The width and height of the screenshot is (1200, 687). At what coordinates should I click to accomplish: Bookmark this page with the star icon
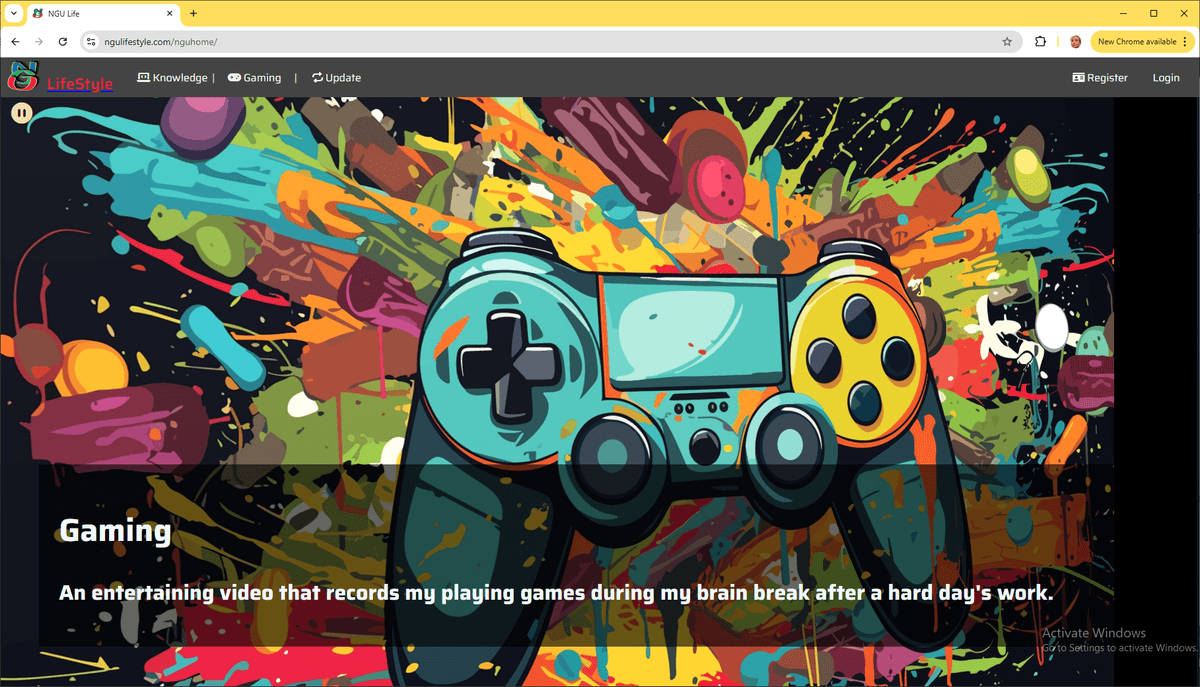click(x=1007, y=42)
